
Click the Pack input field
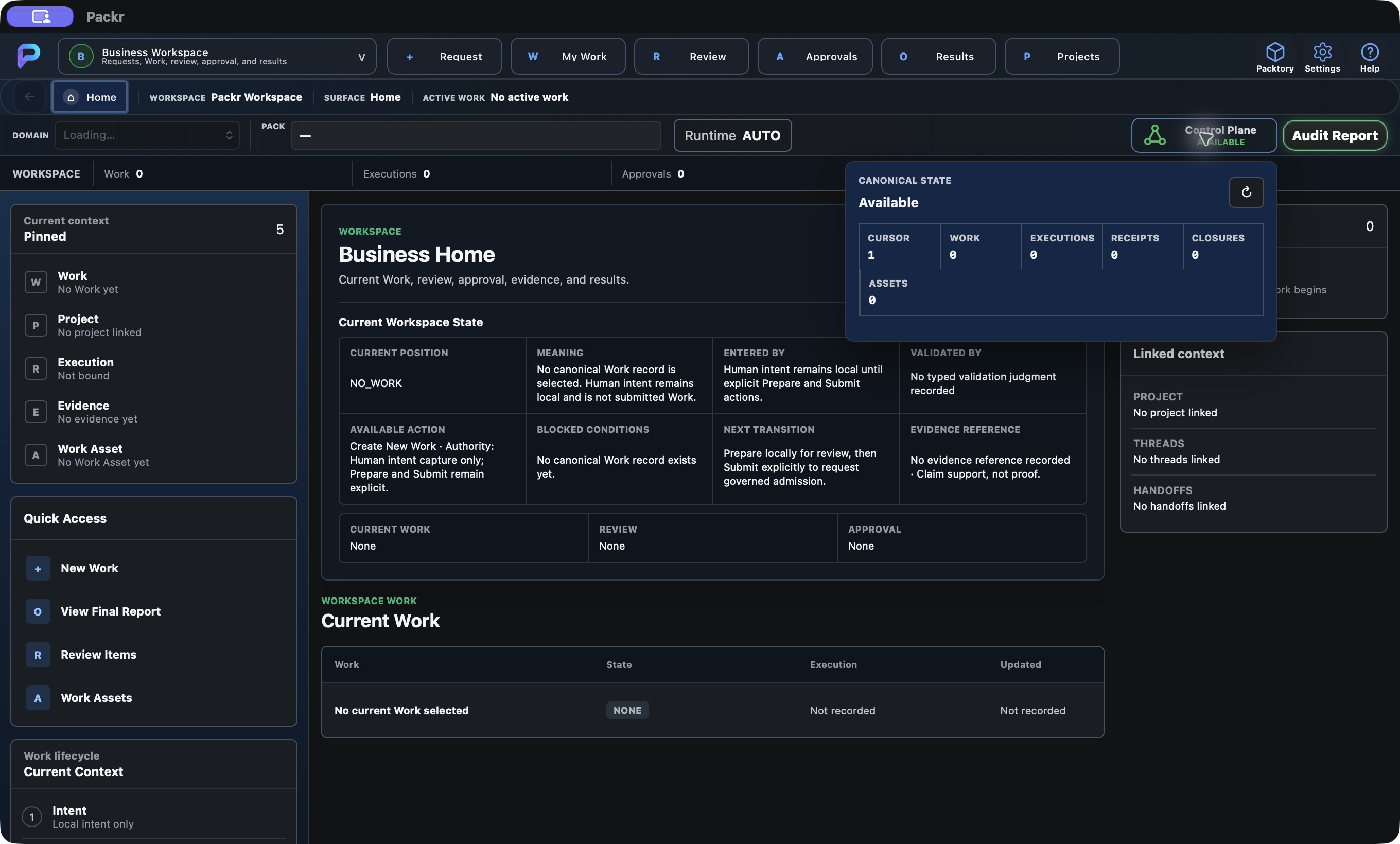pyautogui.click(x=476, y=135)
